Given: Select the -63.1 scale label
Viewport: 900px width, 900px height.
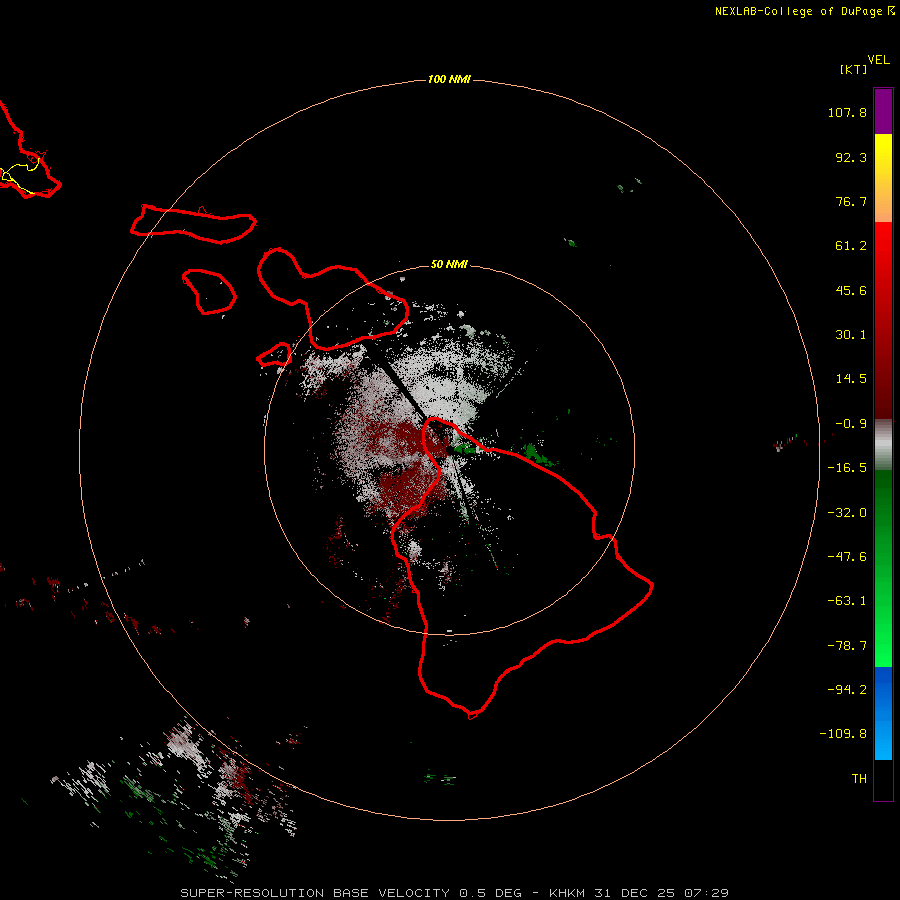Looking at the screenshot, I should pos(847,601).
